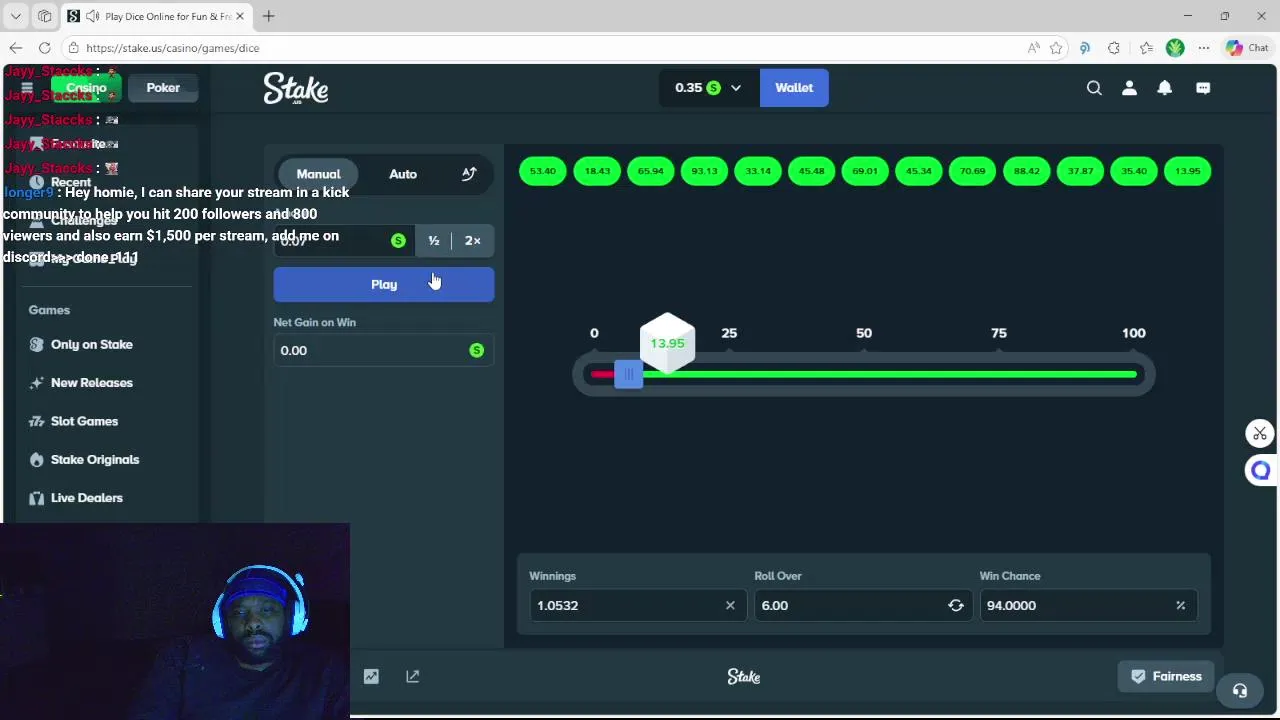
Task: Select the Casino tab
Action: point(86,88)
